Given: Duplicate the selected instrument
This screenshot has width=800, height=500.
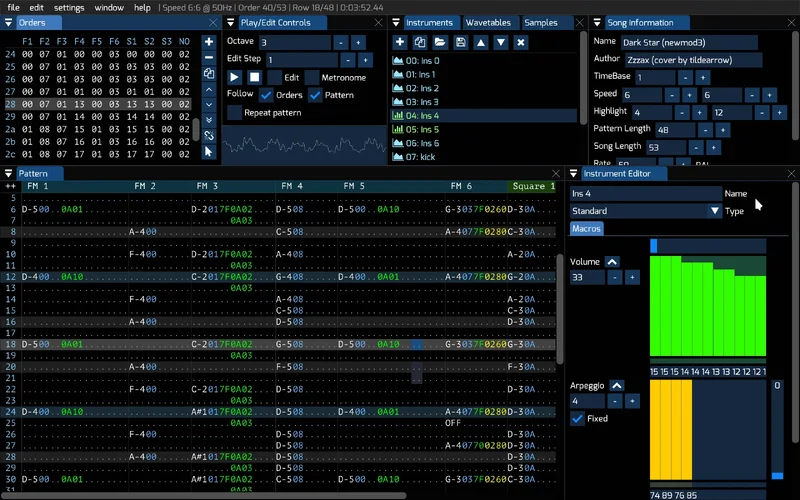Looking at the screenshot, I should tap(420, 42).
